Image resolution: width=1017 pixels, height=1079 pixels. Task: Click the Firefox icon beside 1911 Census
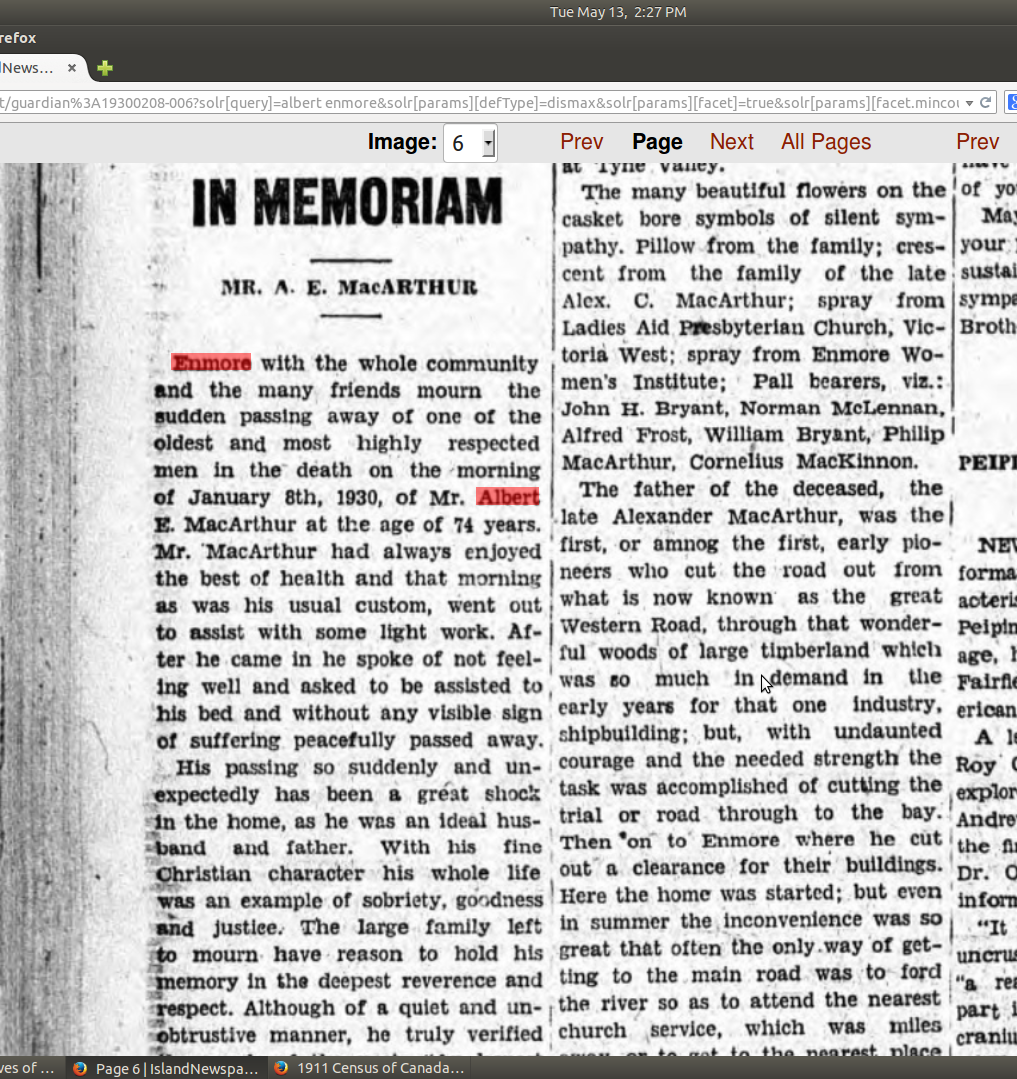(x=282, y=1068)
